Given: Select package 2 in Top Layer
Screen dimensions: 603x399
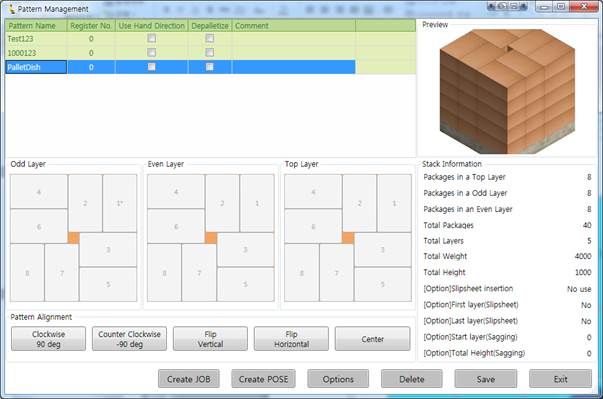Looking at the screenshot, I should tap(360, 203).
